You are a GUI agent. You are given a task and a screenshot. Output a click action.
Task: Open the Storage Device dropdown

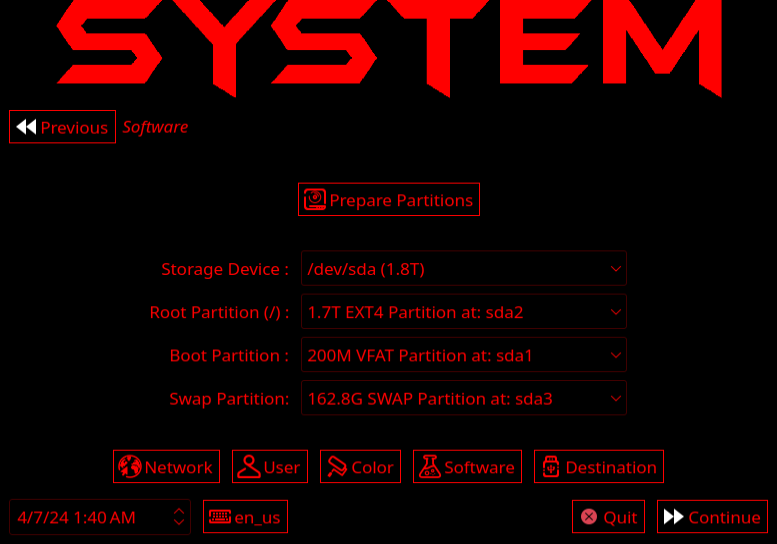(464, 269)
